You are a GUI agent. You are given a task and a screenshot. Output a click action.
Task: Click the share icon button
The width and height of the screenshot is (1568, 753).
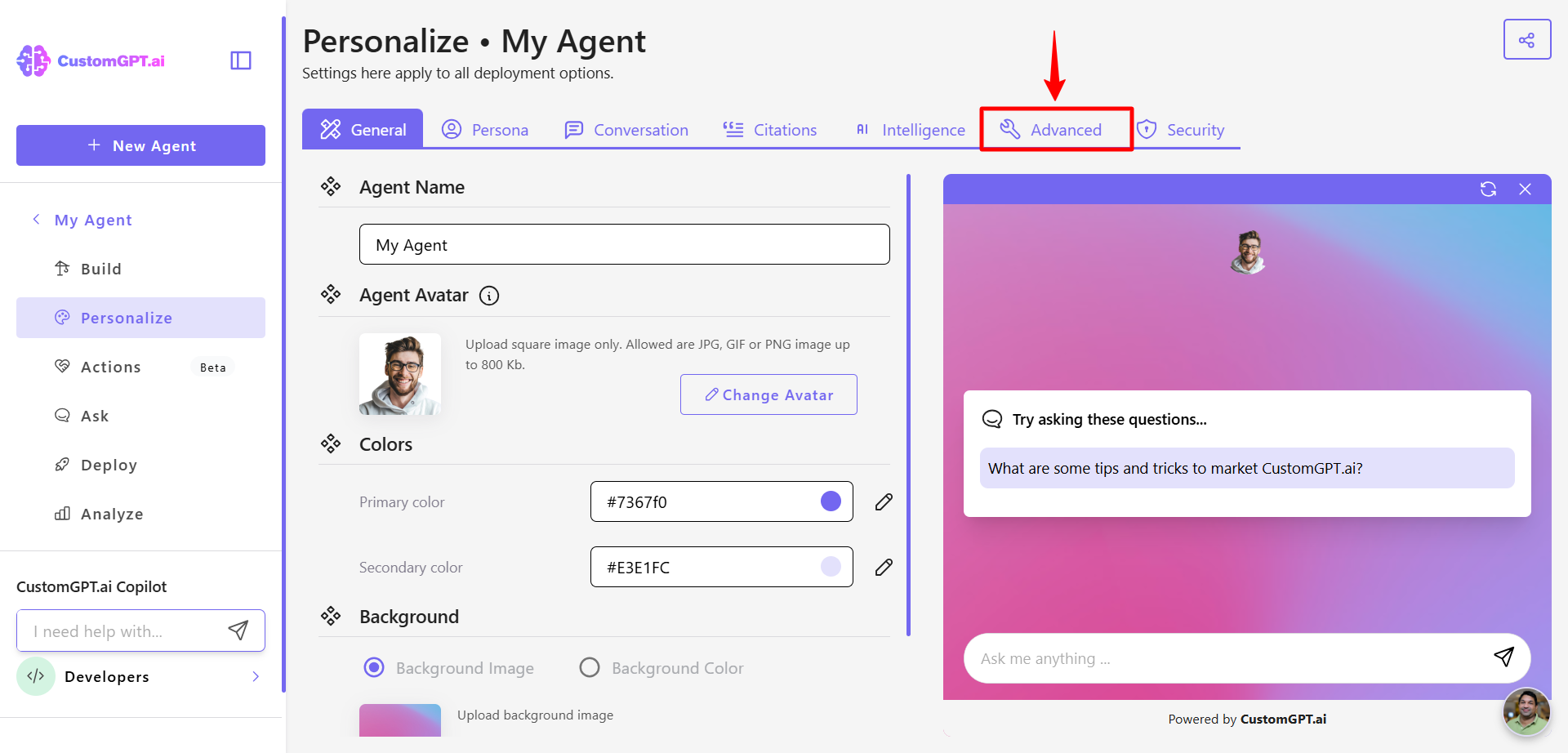1526,40
